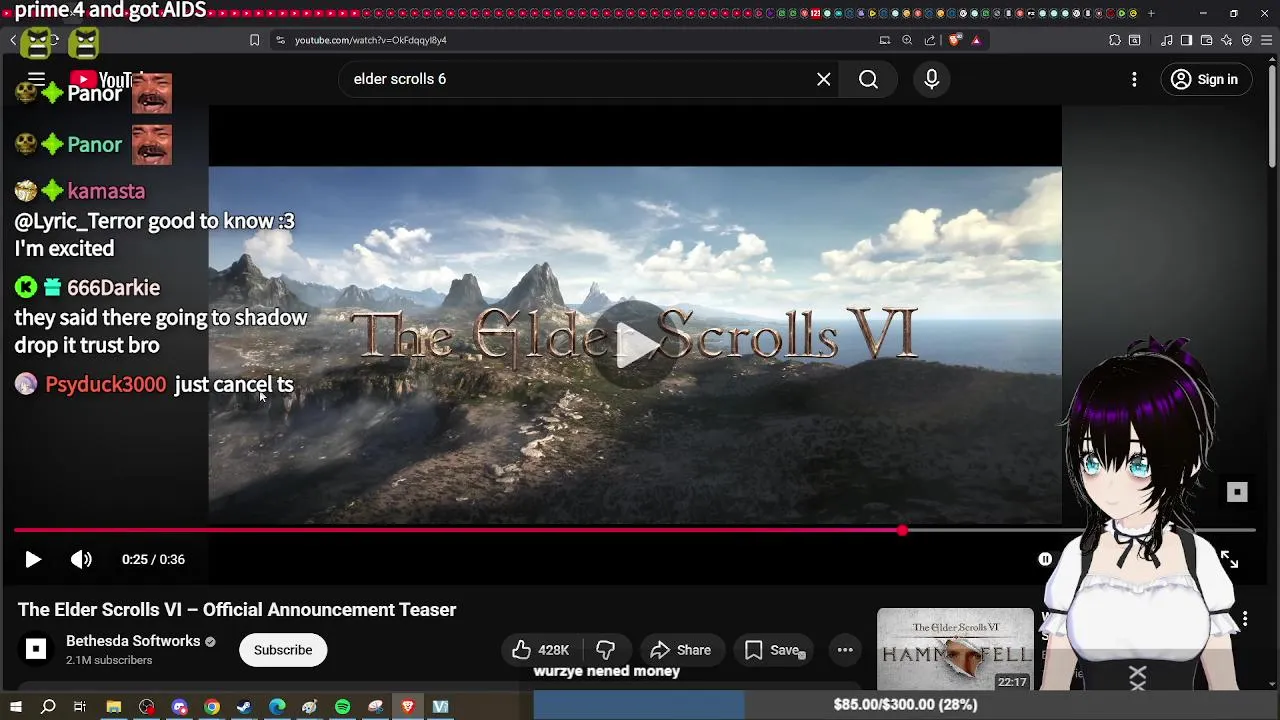Enter fullscreen mode for the video
The image size is (1280, 720).
(1229, 560)
